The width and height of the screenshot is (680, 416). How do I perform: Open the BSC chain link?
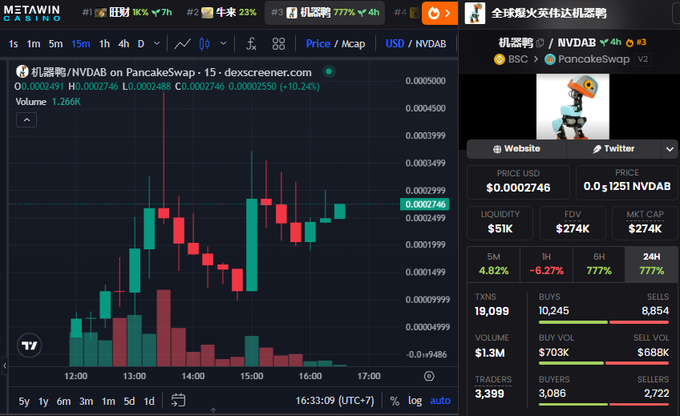coord(511,59)
